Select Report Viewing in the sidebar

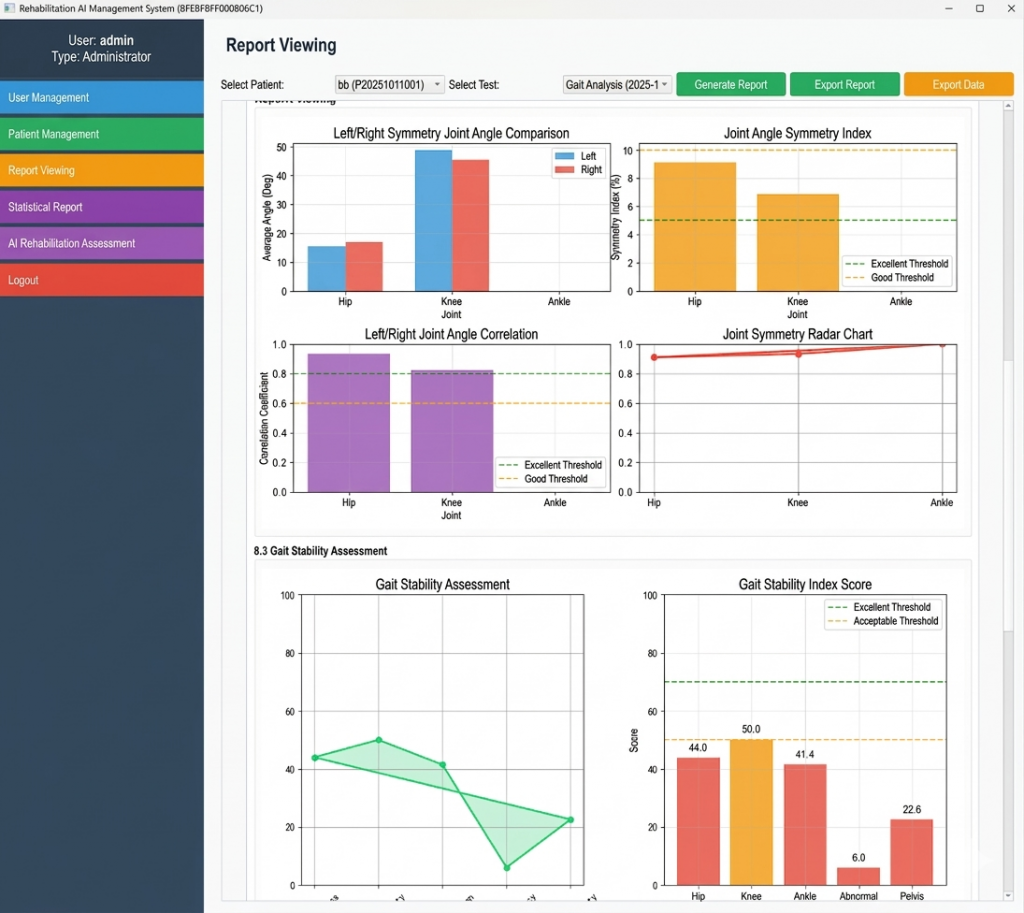pyautogui.click(x=102, y=171)
